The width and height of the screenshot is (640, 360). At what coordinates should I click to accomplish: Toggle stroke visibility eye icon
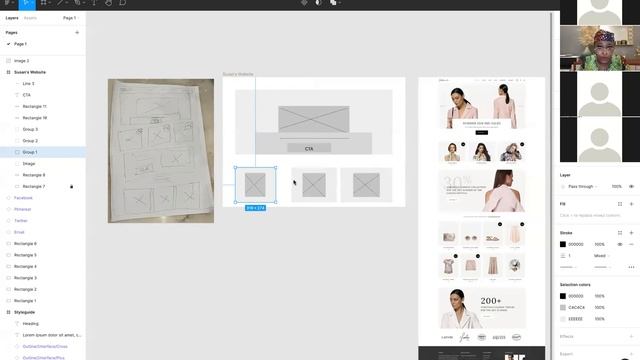(x=620, y=244)
